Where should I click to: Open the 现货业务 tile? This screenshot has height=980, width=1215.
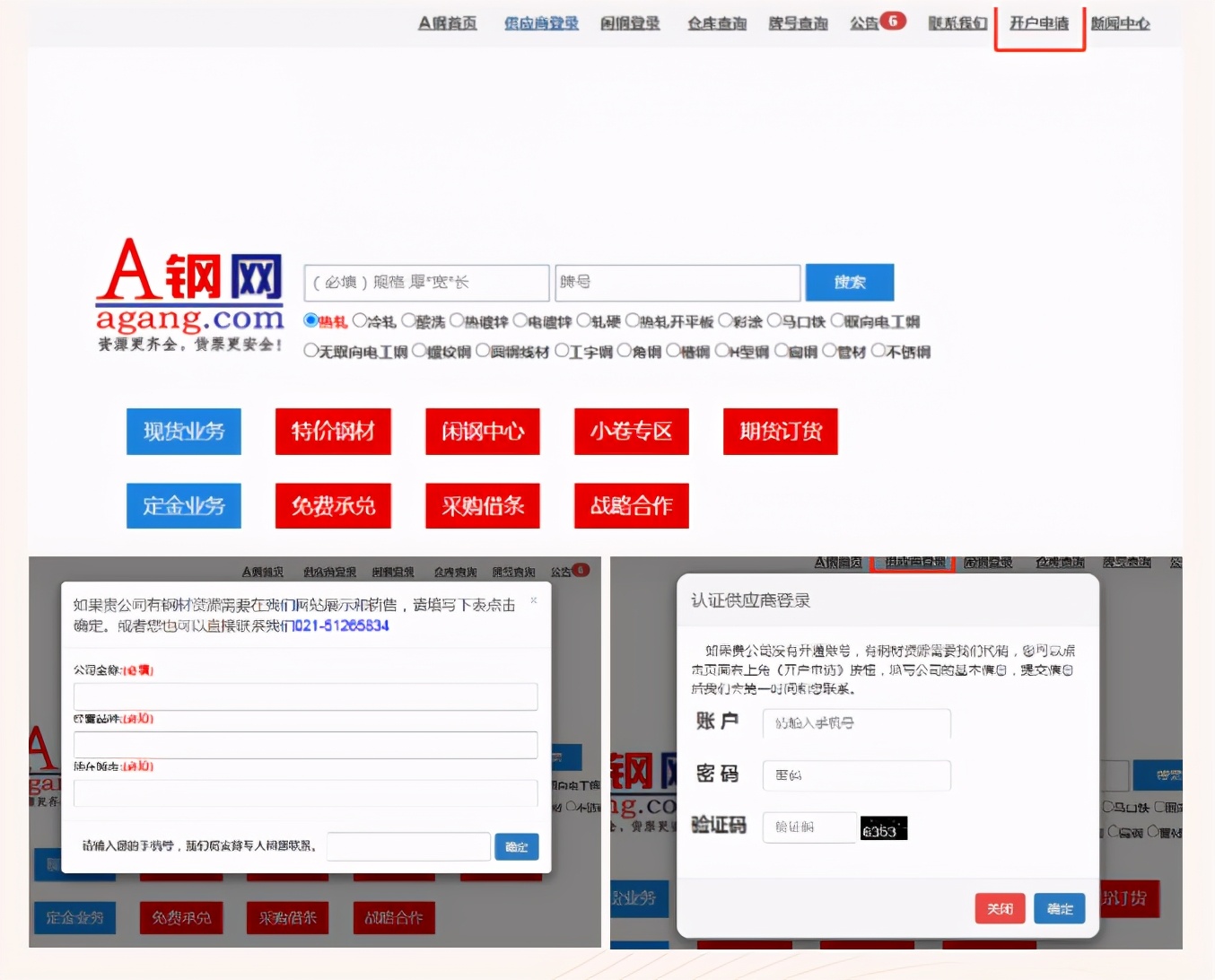[183, 432]
